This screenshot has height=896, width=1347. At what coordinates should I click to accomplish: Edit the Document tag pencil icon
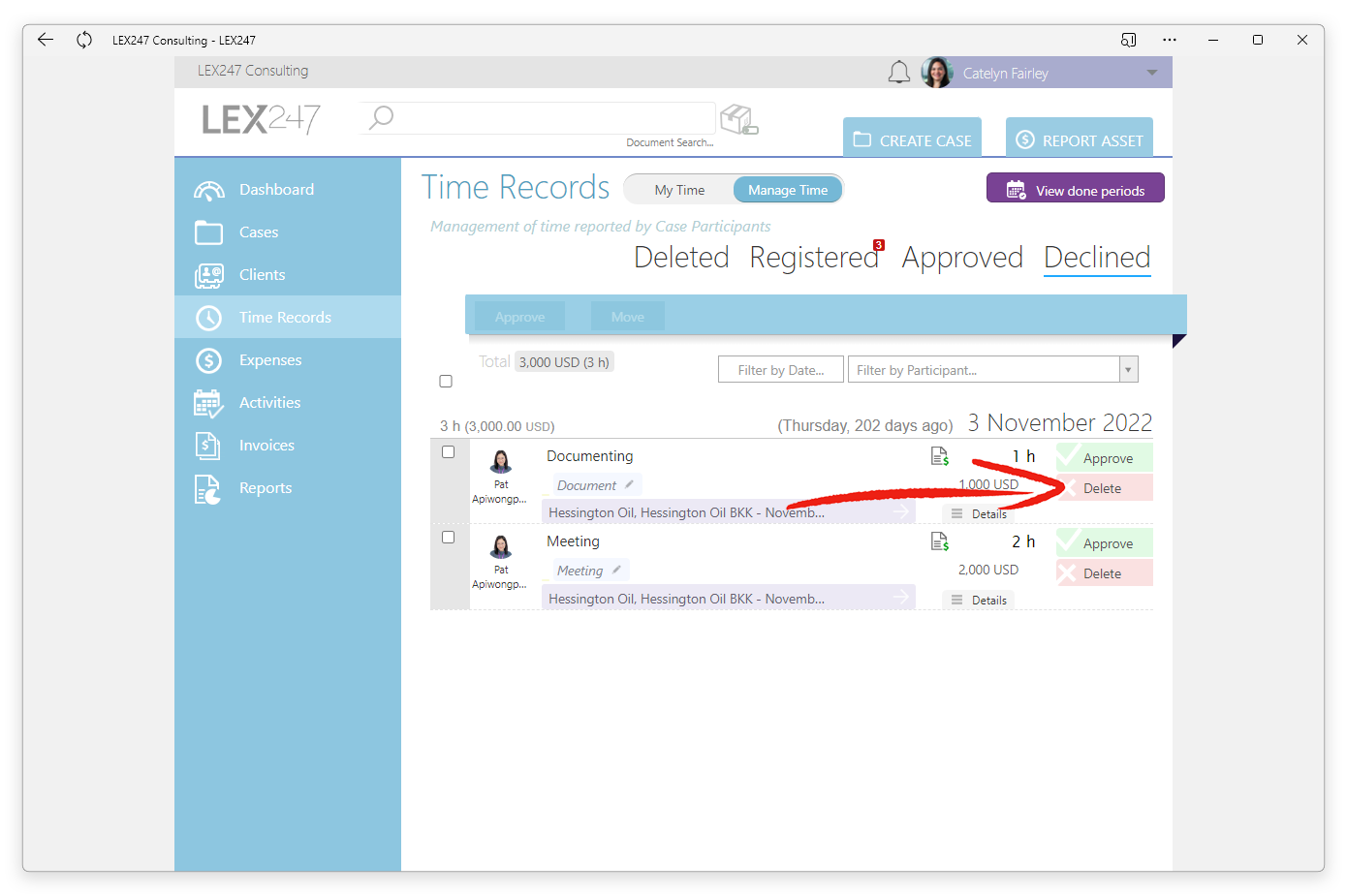[629, 484]
